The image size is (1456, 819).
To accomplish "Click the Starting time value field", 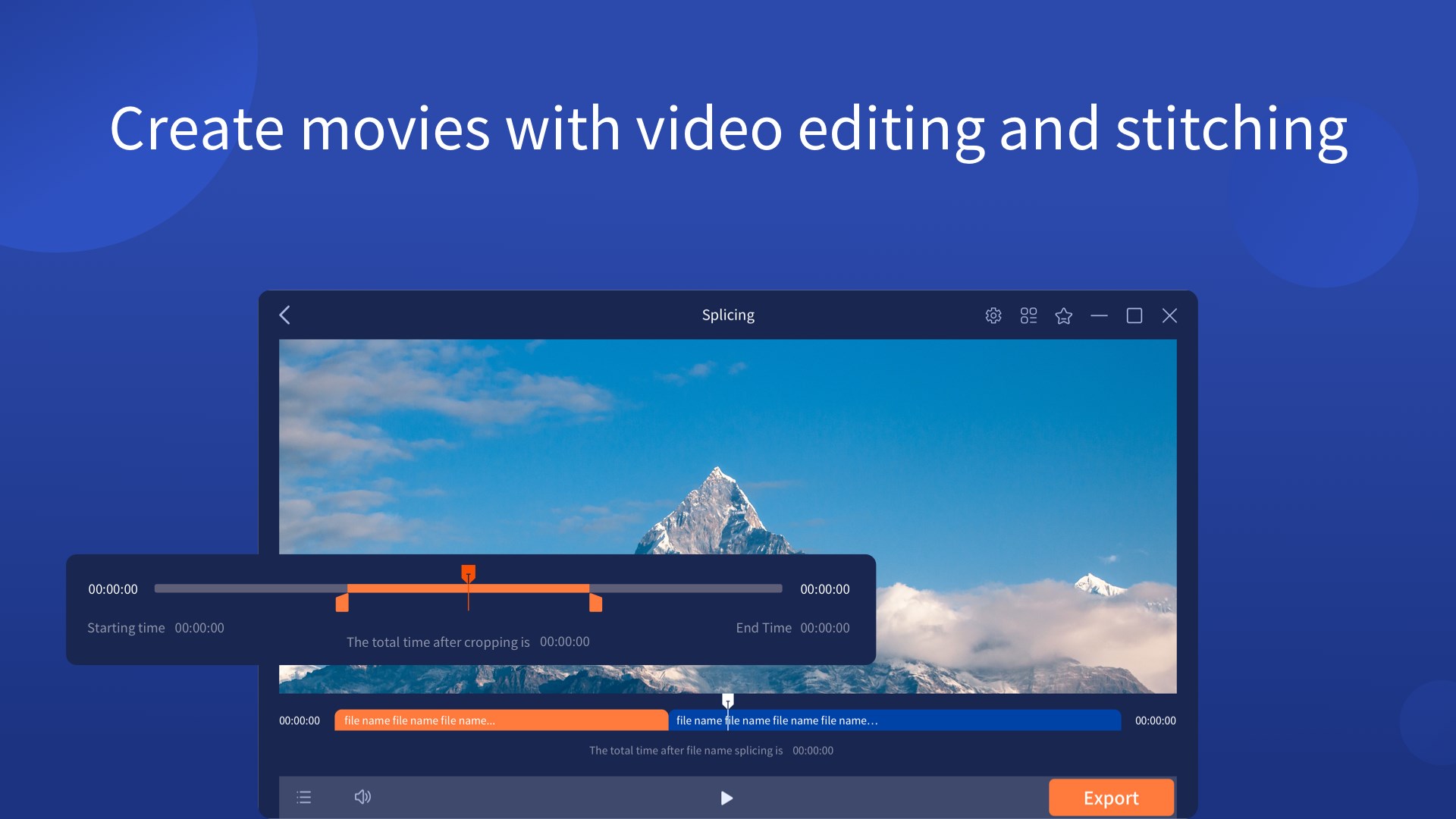I will (x=199, y=628).
